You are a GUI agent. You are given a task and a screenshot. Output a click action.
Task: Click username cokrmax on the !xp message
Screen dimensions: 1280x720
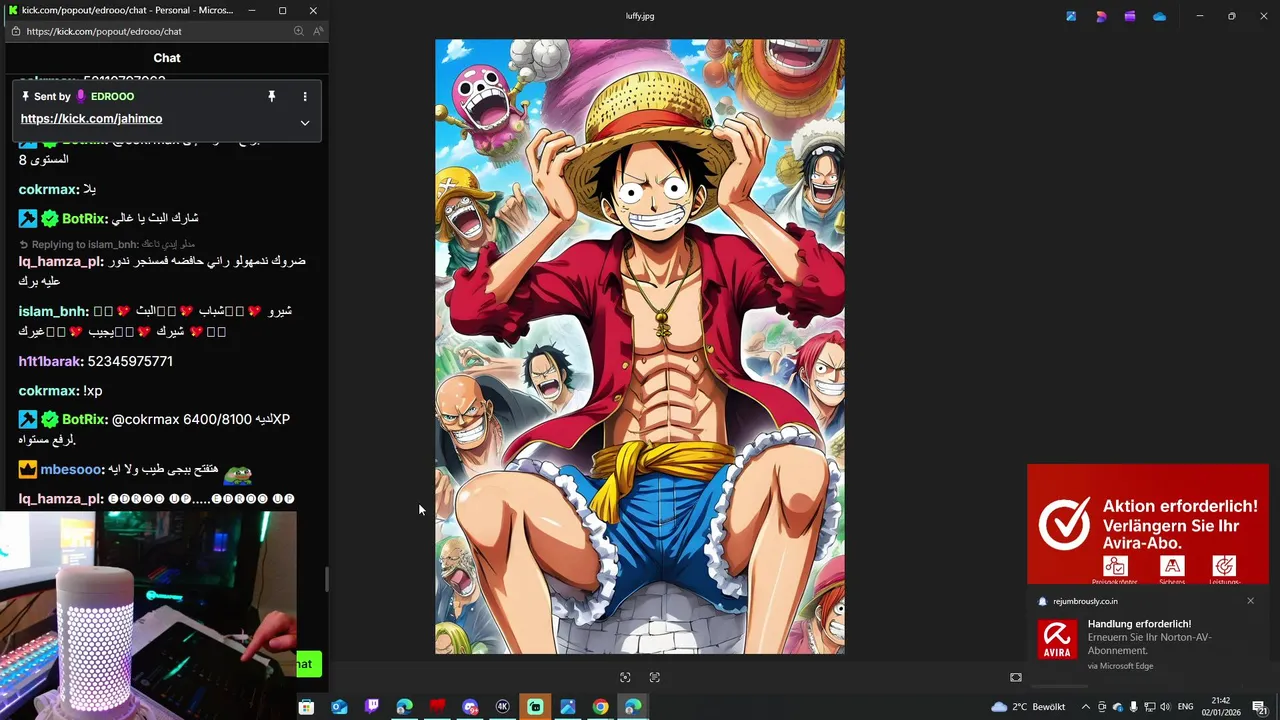tap(48, 391)
